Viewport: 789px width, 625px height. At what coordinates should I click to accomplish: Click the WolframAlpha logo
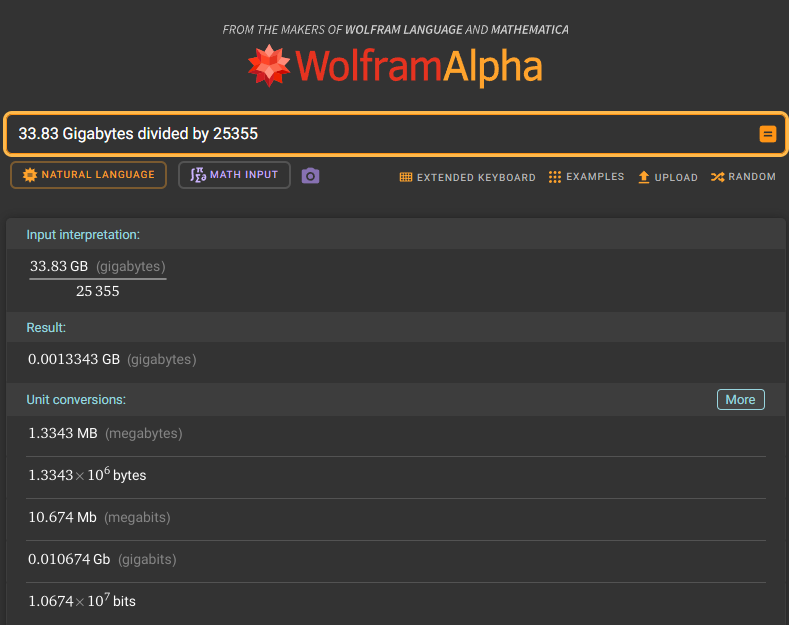coord(395,66)
